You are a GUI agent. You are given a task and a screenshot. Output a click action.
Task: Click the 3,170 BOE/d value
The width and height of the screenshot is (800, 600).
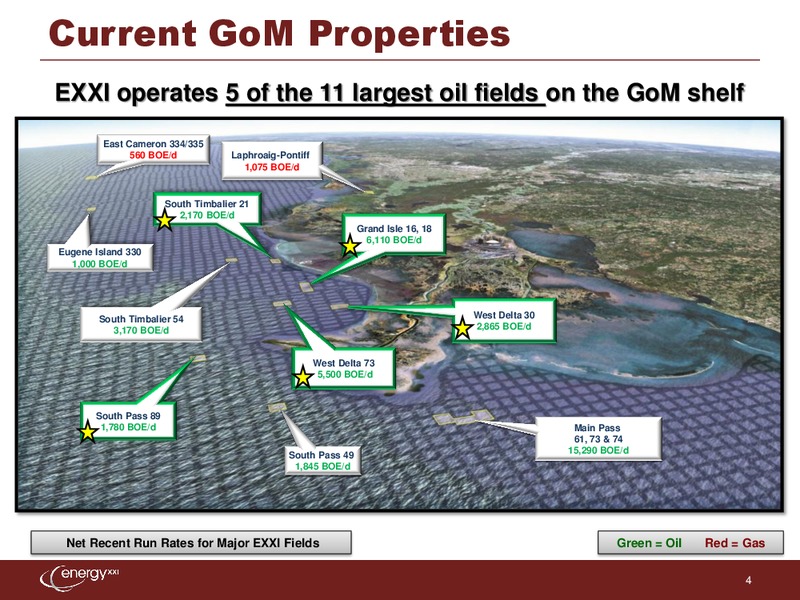pos(141,330)
